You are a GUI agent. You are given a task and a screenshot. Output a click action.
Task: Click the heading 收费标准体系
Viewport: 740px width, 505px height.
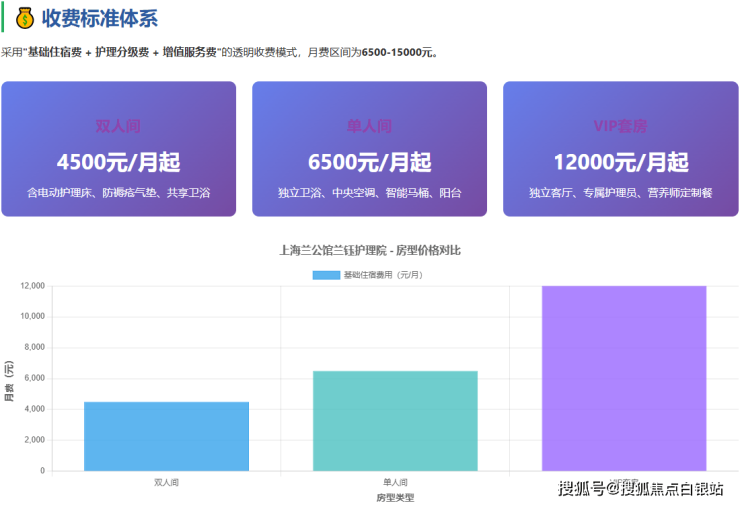tap(100, 18)
